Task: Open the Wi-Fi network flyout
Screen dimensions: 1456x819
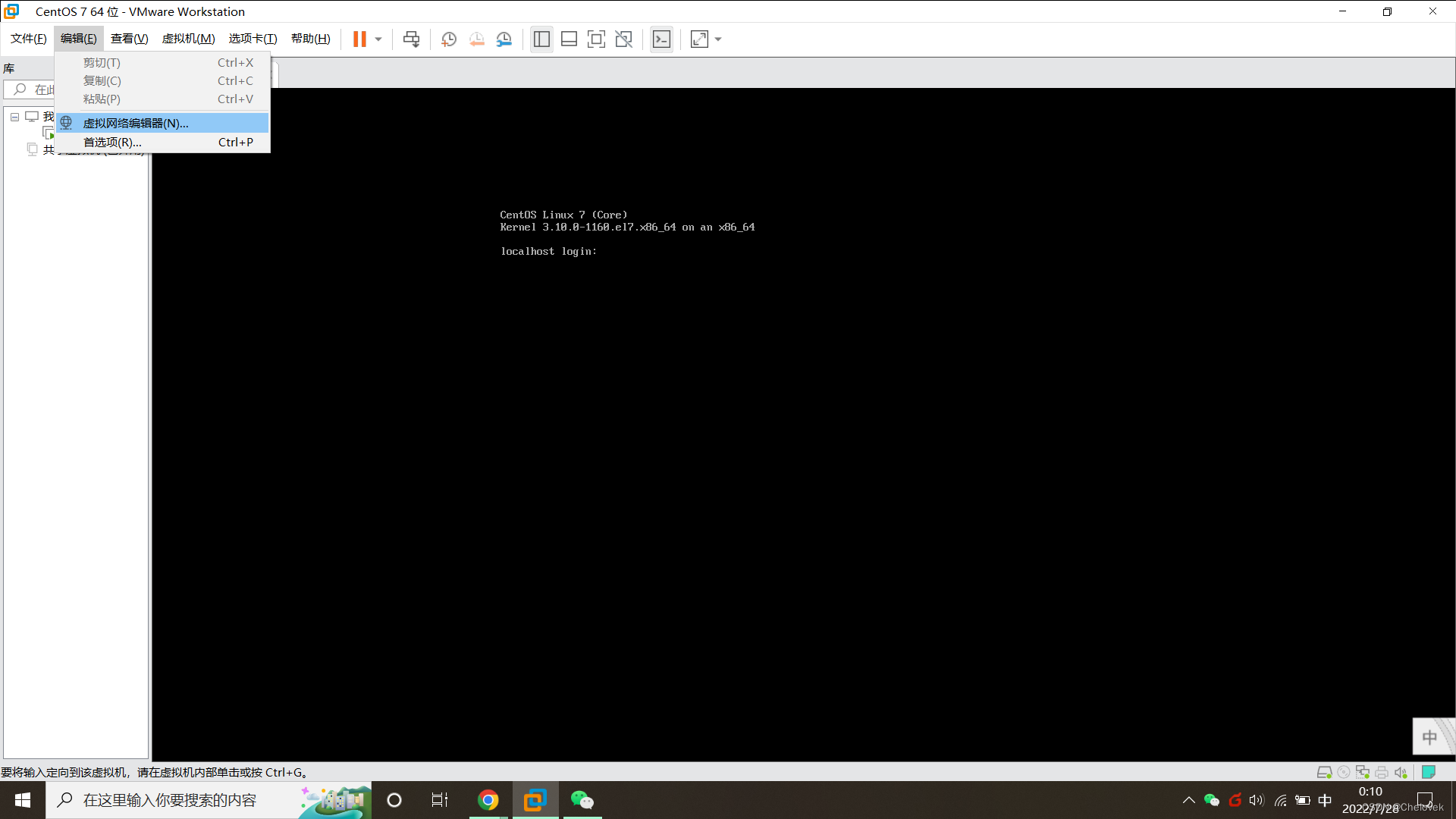Action: click(x=1280, y=800)
